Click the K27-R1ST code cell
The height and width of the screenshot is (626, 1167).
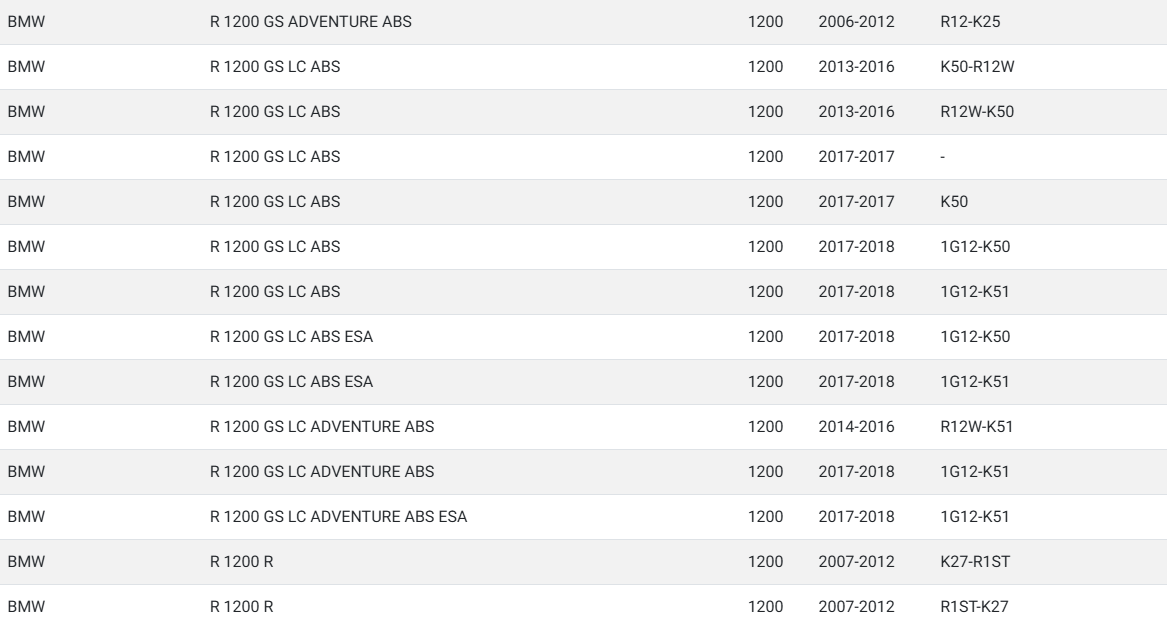click(x=975, y=562)
